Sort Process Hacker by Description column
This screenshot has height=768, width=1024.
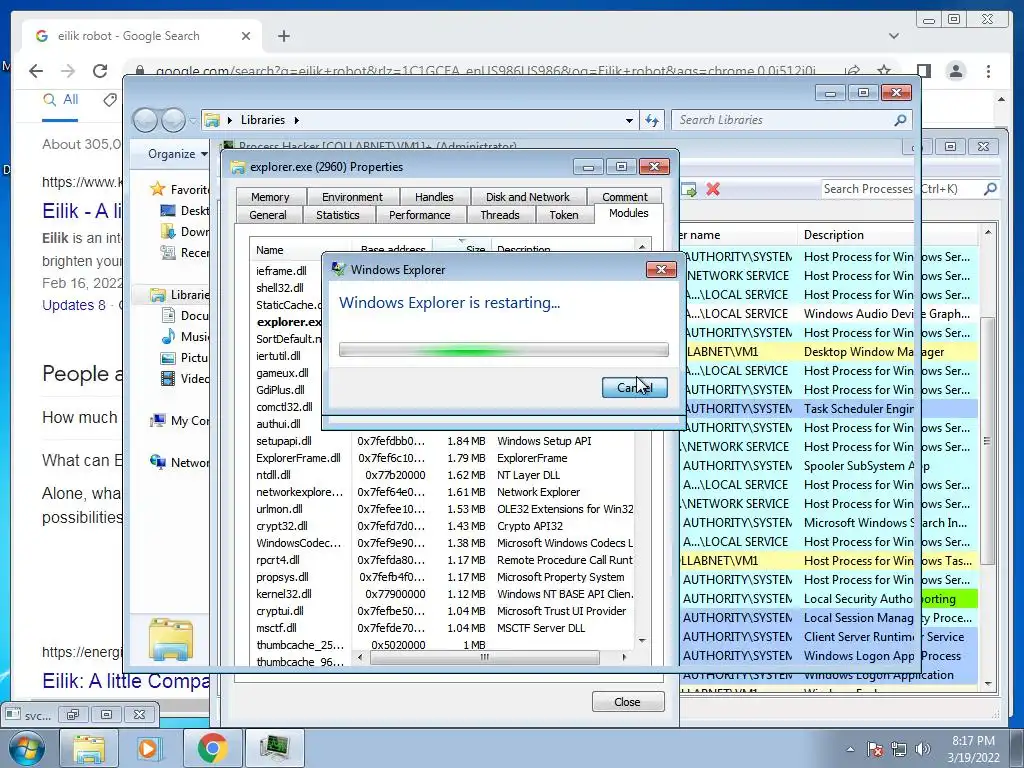coord(888,234)
